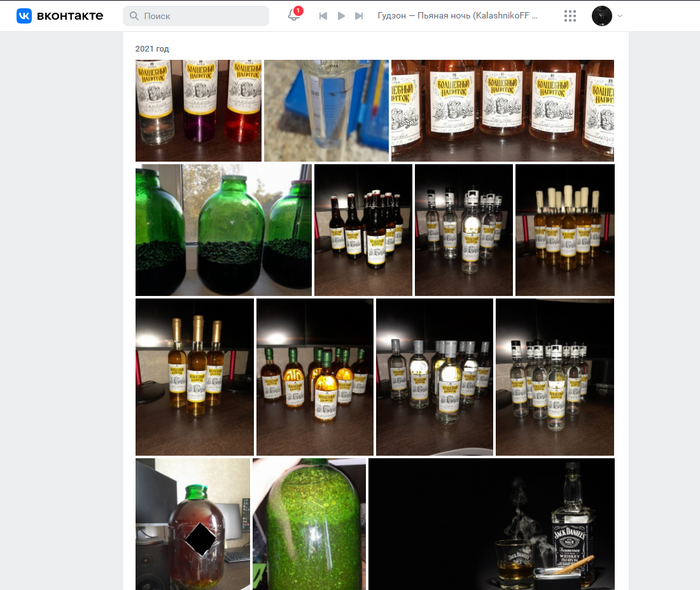Open photo of five orange-liquid bottles row
The height and width of the screenshot is (590, 700).
[x=503, y=111]
